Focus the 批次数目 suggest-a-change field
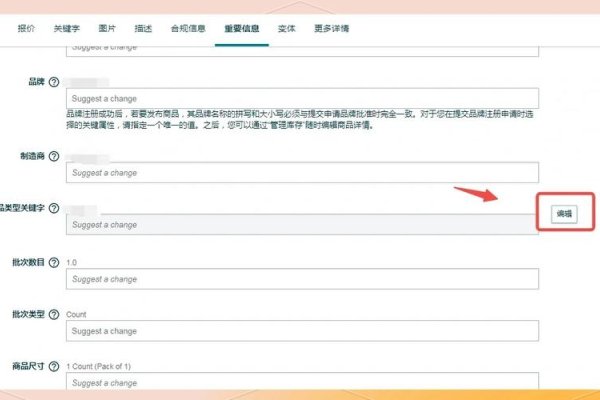Viewport: 600px width, 400px height. (302, 279)
